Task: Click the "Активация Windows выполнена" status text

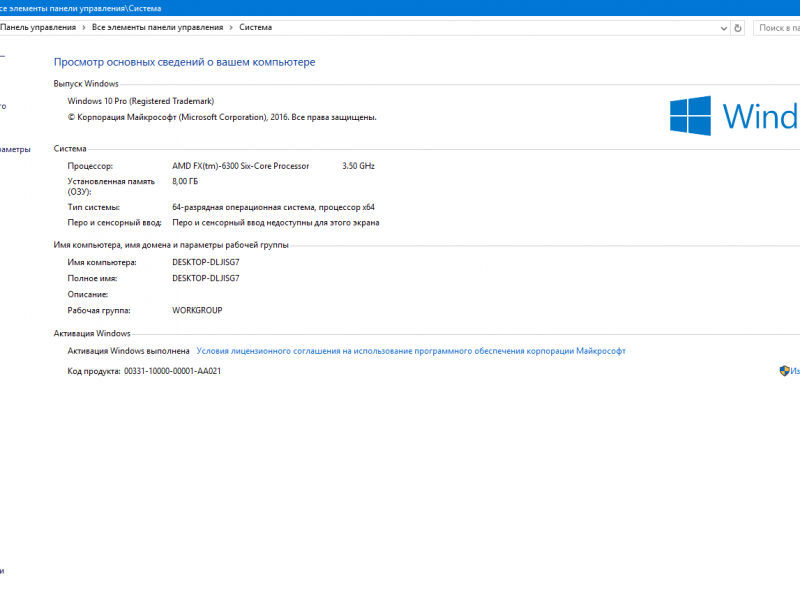Action: pyautogui.click(x=128, y=351)
